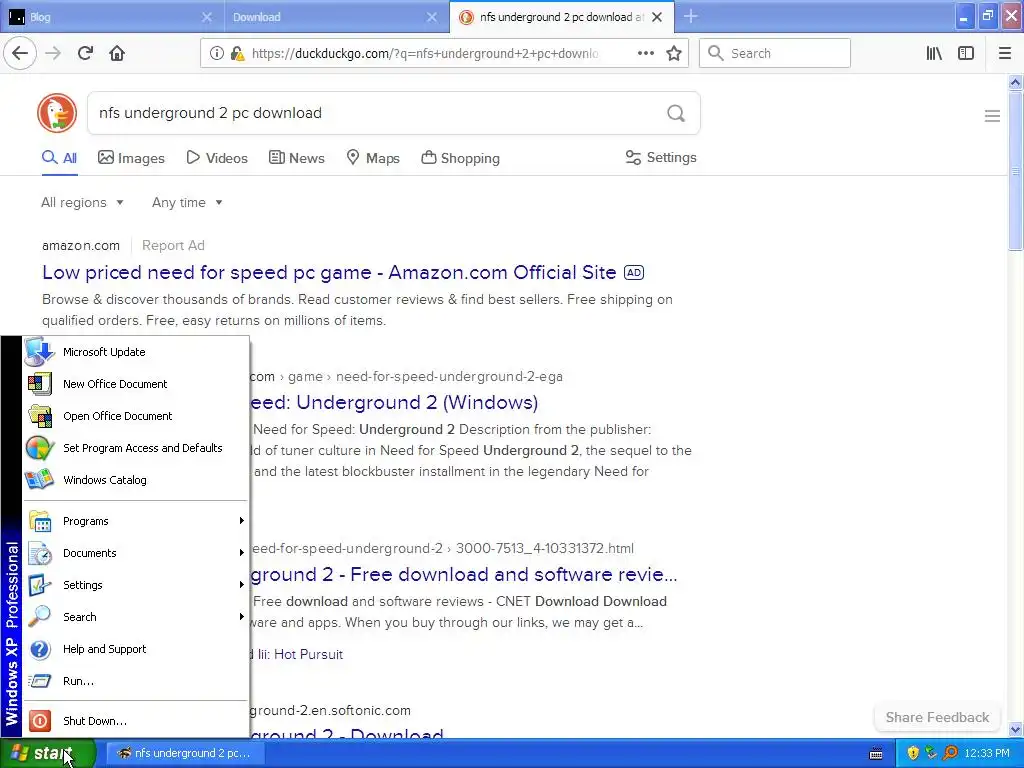Select the News search tab
This screenshot has height=768, width=1024.
pos(296,158)
